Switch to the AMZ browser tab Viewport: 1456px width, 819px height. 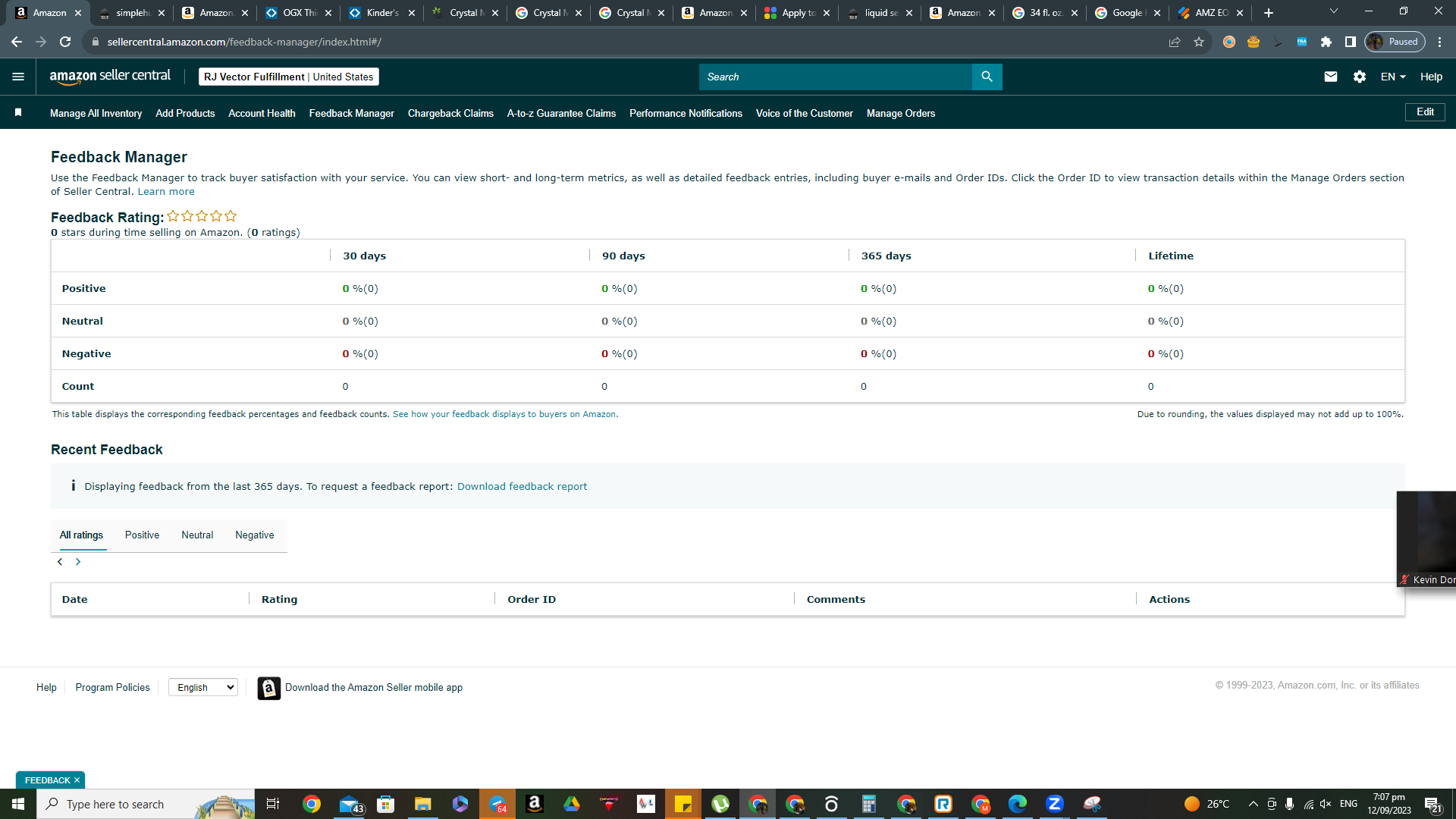pyautogui.click(x=1212, y=13)
